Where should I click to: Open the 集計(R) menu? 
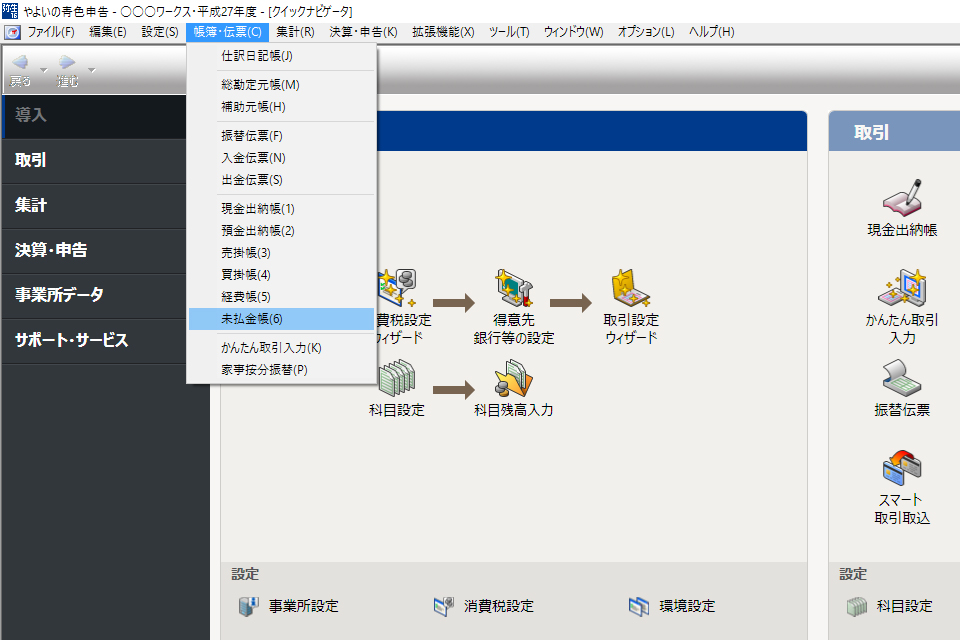pos(295,32)
